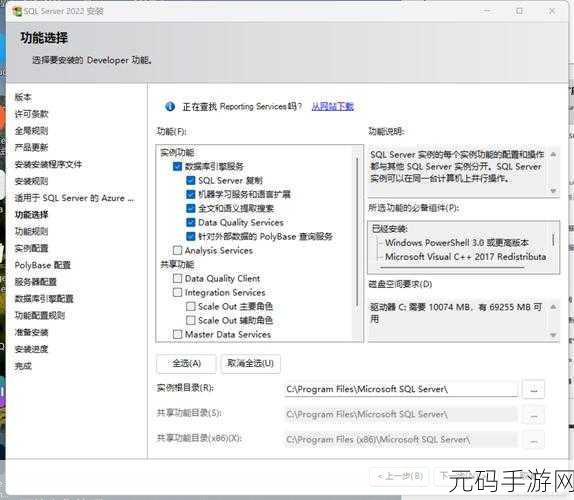574x500 pixels.
Task: Click the 取消全选(U) button
Action: (250, 363)
